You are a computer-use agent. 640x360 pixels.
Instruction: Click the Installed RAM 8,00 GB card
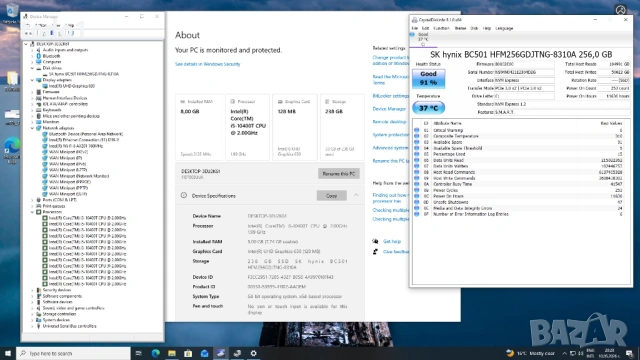coord(200,127)
